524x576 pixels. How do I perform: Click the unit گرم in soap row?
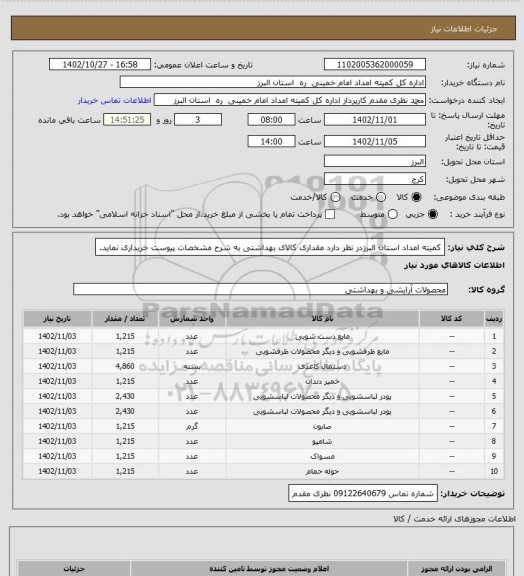[x=192, y=426]
